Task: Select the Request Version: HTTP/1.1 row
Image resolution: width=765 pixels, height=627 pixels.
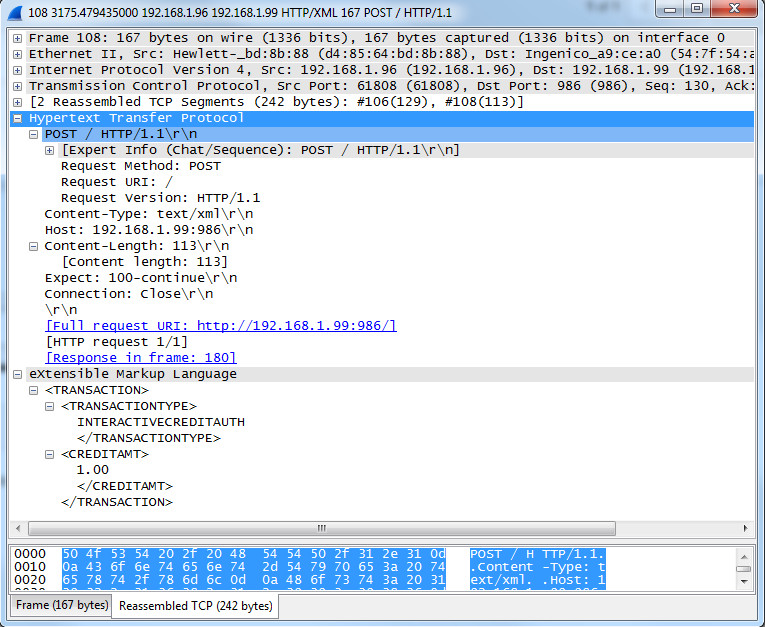Action: click(161, 198)
